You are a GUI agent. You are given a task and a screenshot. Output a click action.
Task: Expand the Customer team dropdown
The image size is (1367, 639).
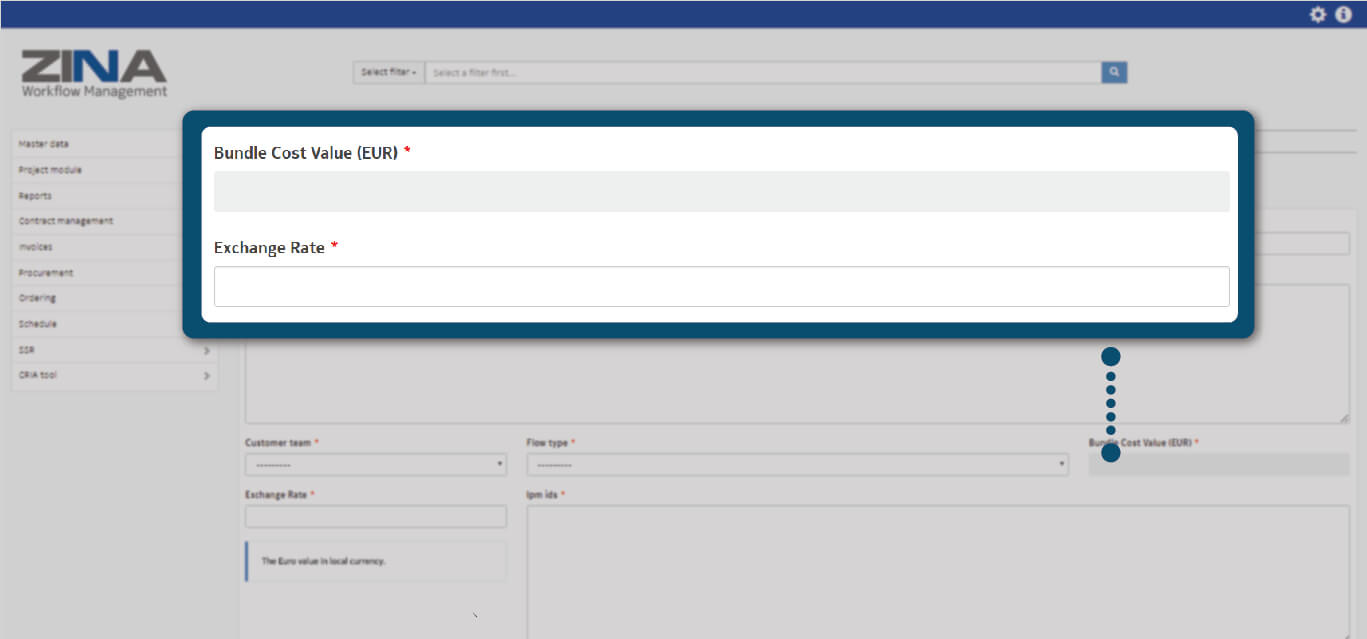coord(375,465)
